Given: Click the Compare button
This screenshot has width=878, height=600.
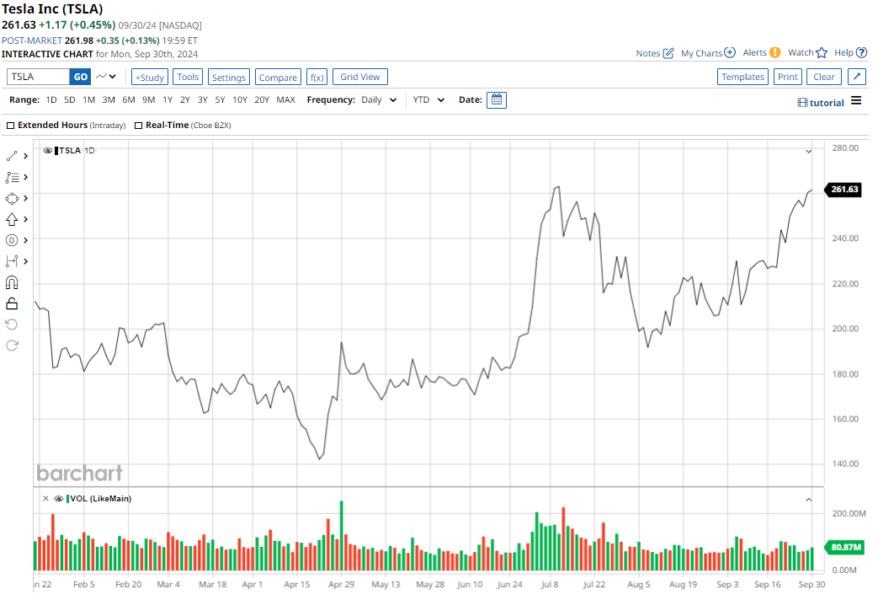Looking at the screenshot, I should 278,77.
